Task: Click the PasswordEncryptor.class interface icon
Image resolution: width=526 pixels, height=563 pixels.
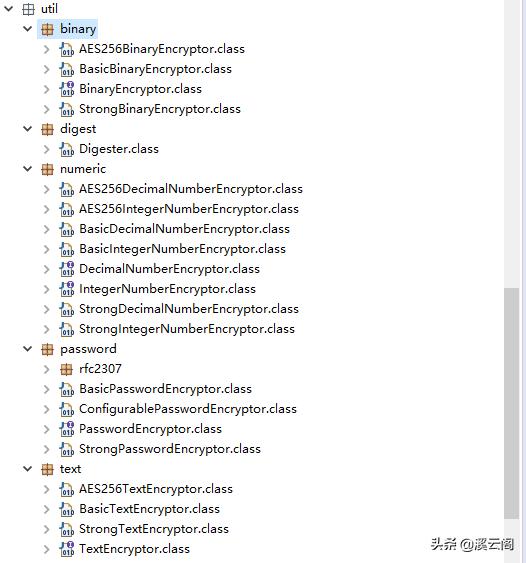Action: pyautogui.click(x=67, y=429)
